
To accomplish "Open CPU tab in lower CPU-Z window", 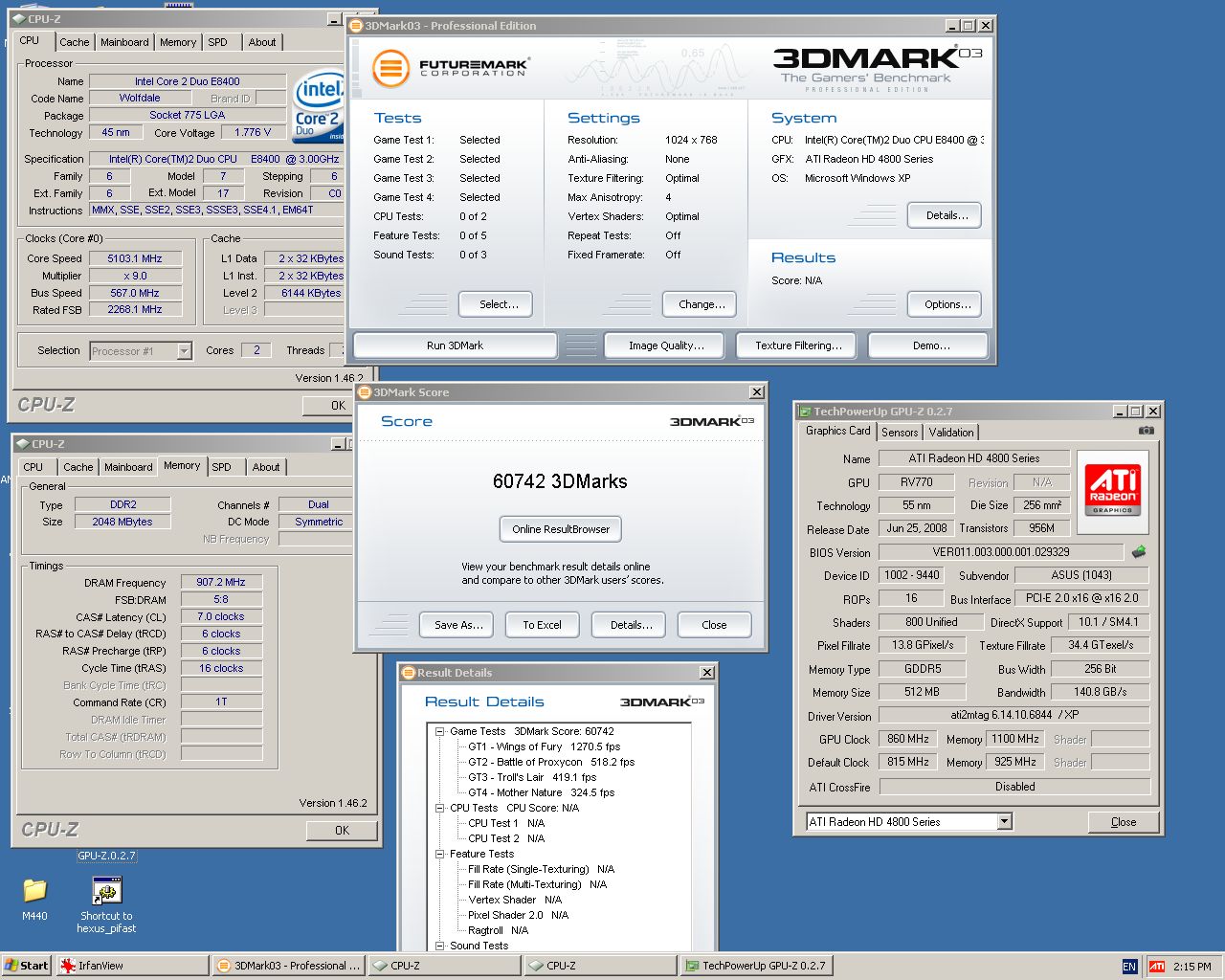I will point(33,467).
